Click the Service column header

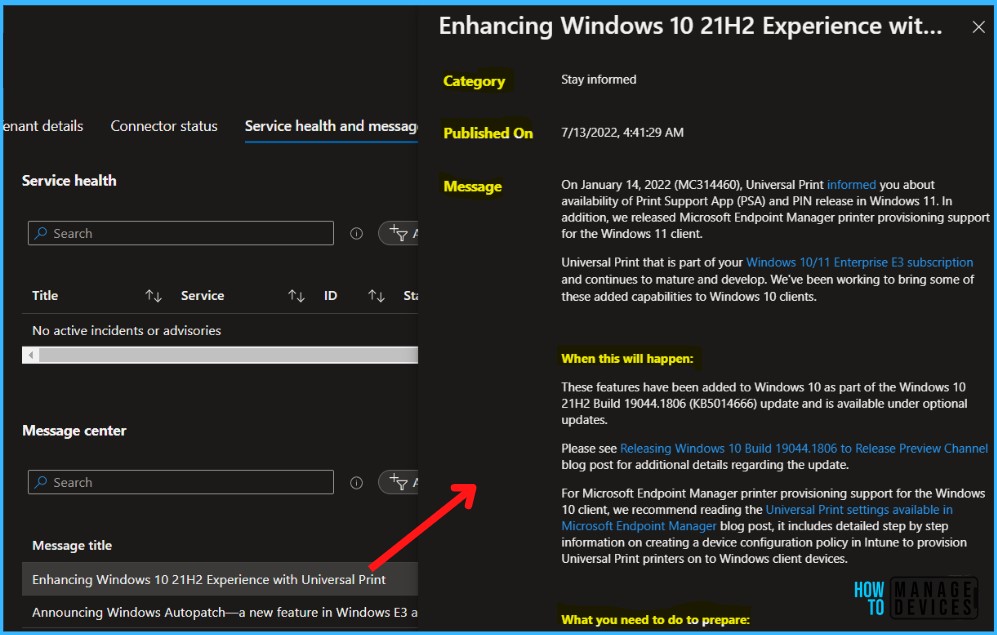click(202, 296)
